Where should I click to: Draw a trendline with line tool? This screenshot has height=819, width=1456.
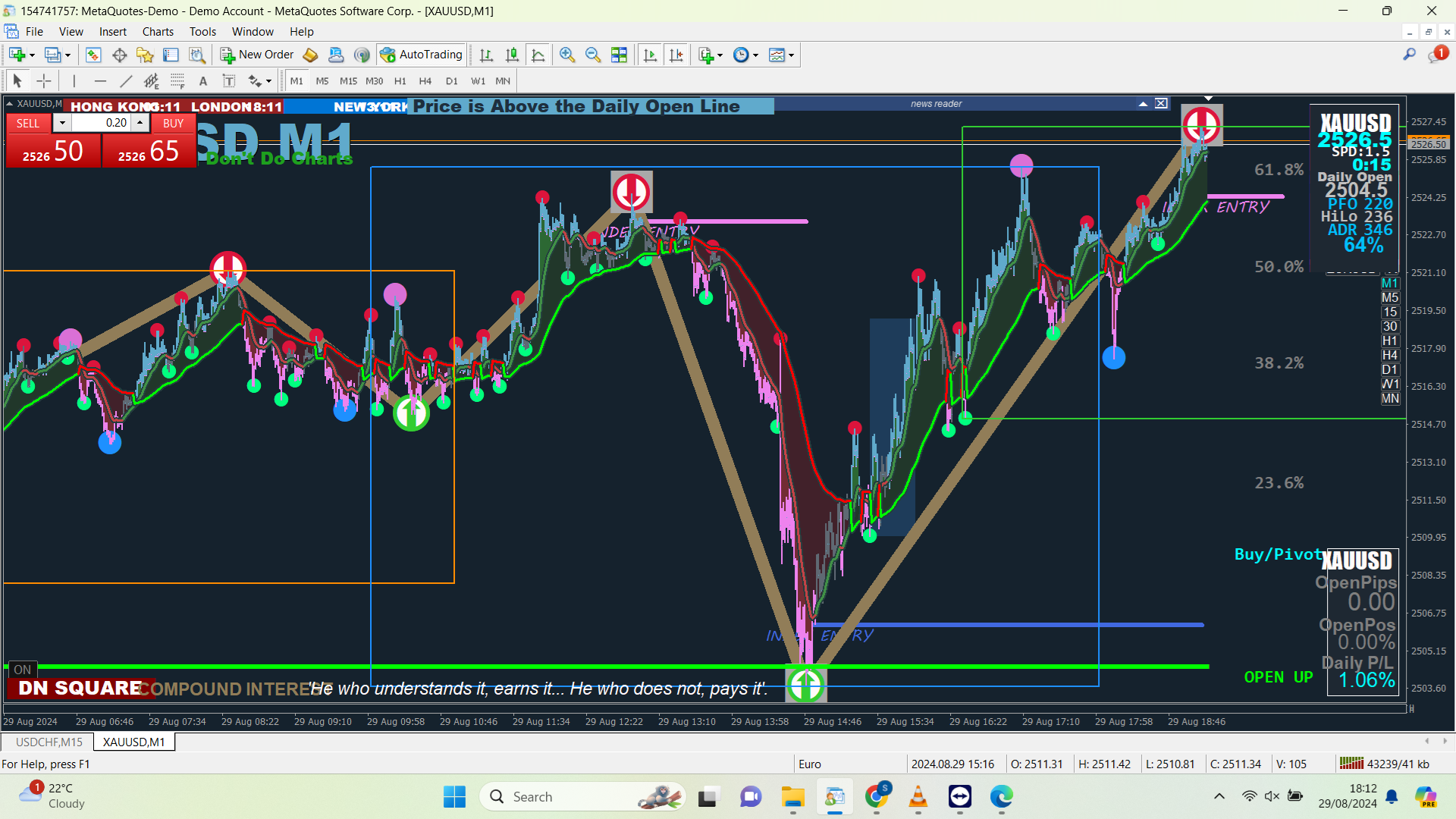click(x=126, y=81)
